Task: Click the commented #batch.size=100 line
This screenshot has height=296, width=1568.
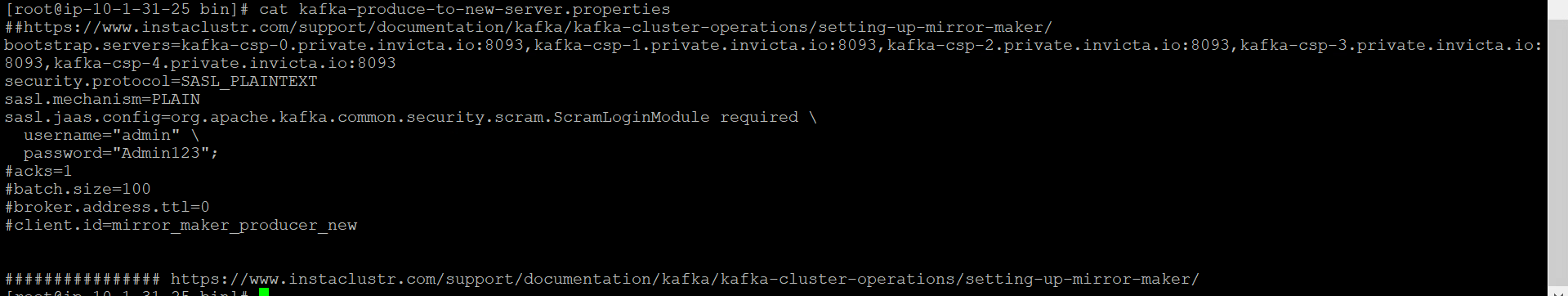Action: coord(78,189)
